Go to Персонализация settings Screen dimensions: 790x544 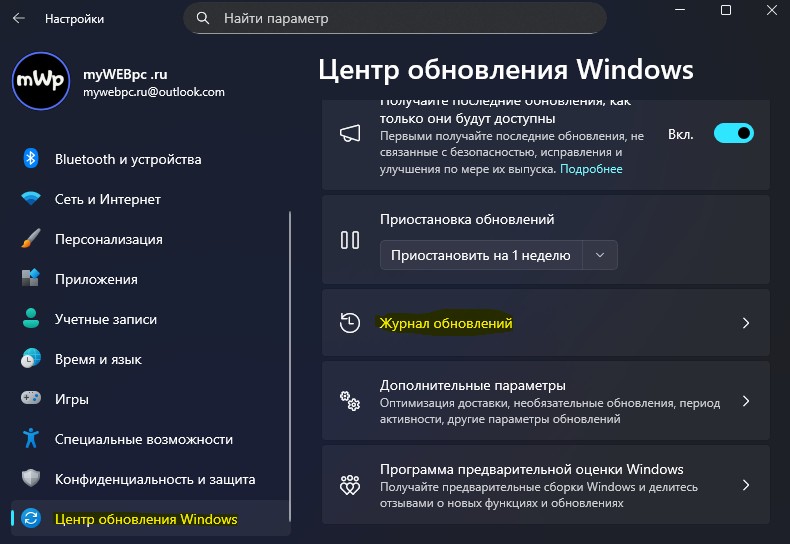point(150,239)
